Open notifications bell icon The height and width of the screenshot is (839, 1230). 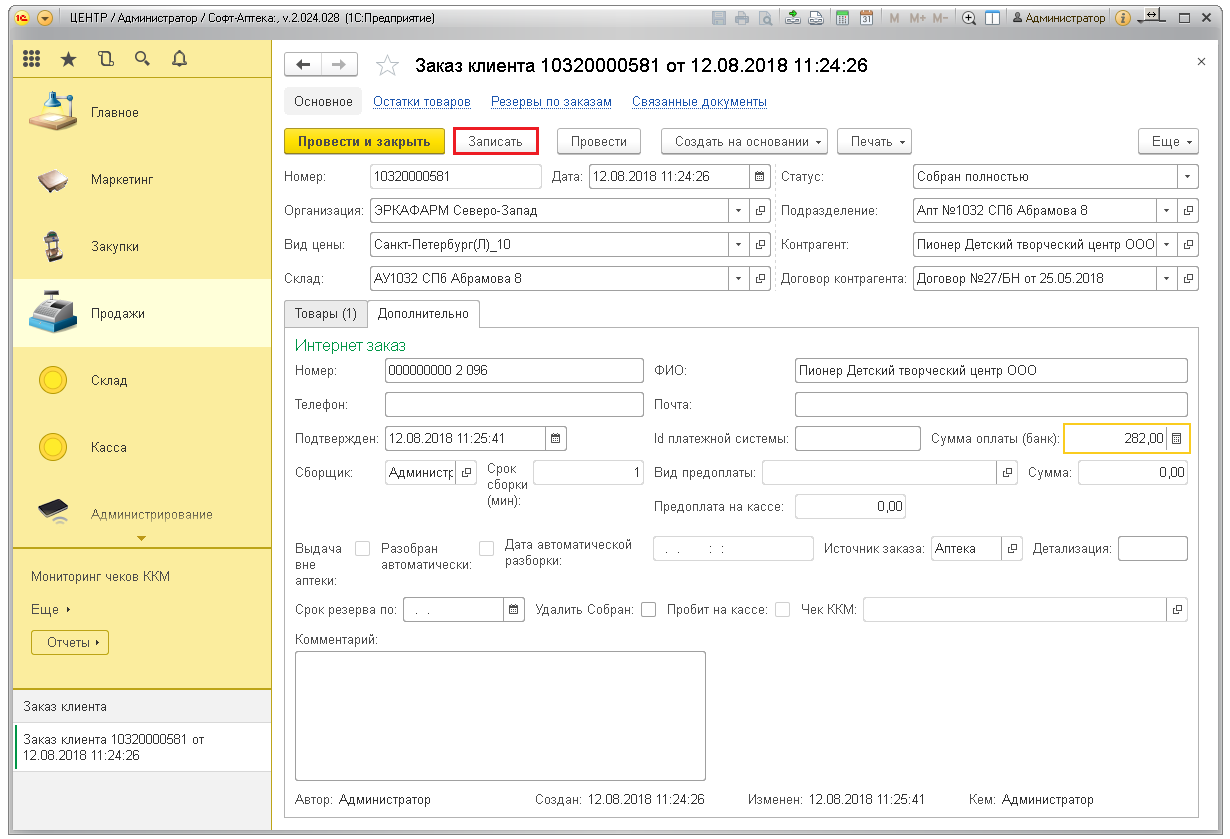click(179, 59)
